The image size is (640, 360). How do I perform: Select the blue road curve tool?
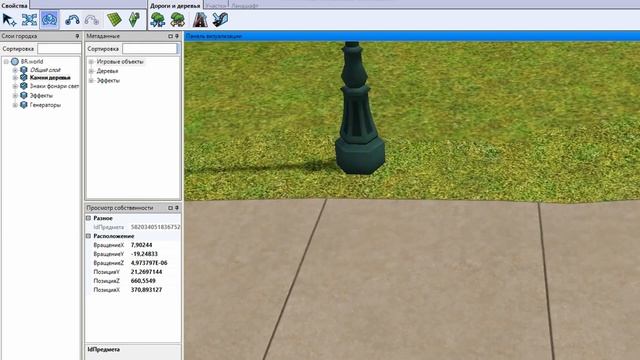(x=72, y=20)
